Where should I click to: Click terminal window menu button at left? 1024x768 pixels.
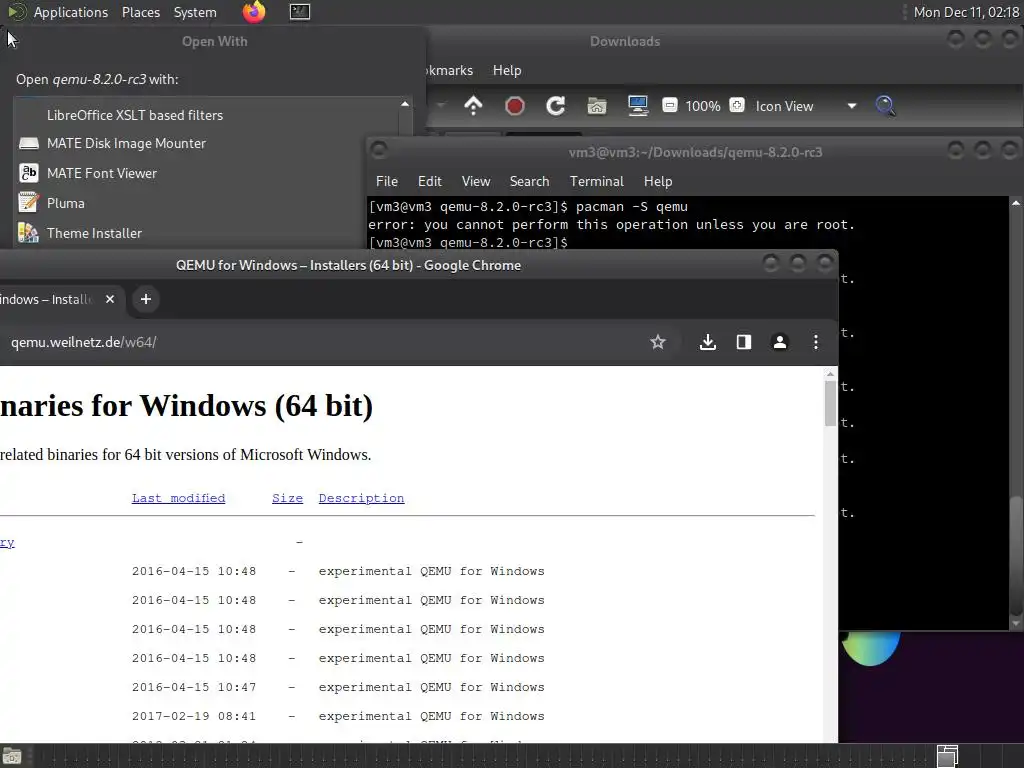click(379, 151)
